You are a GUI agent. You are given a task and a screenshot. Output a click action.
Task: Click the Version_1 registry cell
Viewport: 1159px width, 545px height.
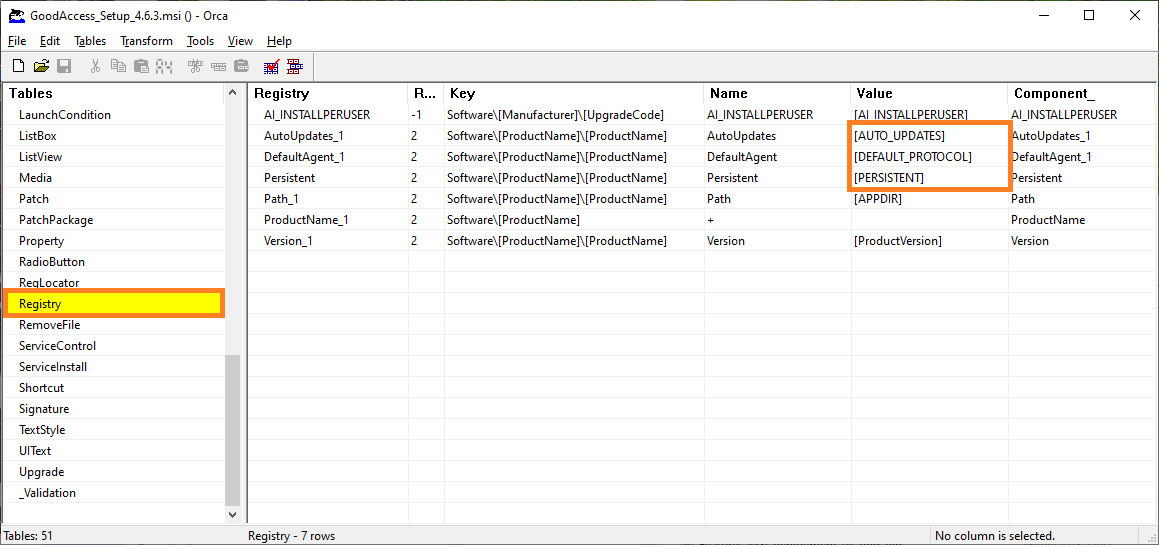tap(327, 241)
